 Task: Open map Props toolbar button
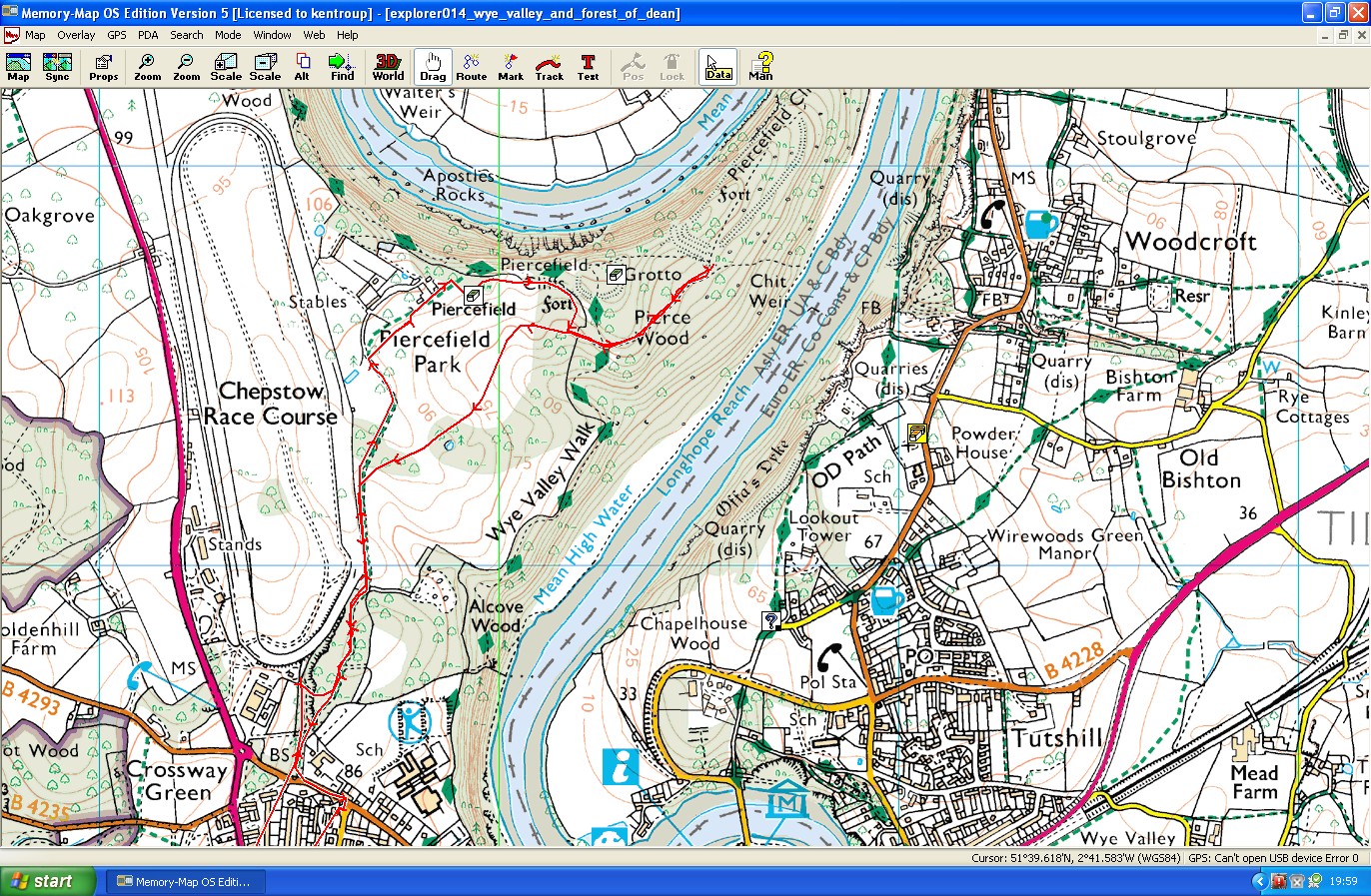tap(103, 67)
